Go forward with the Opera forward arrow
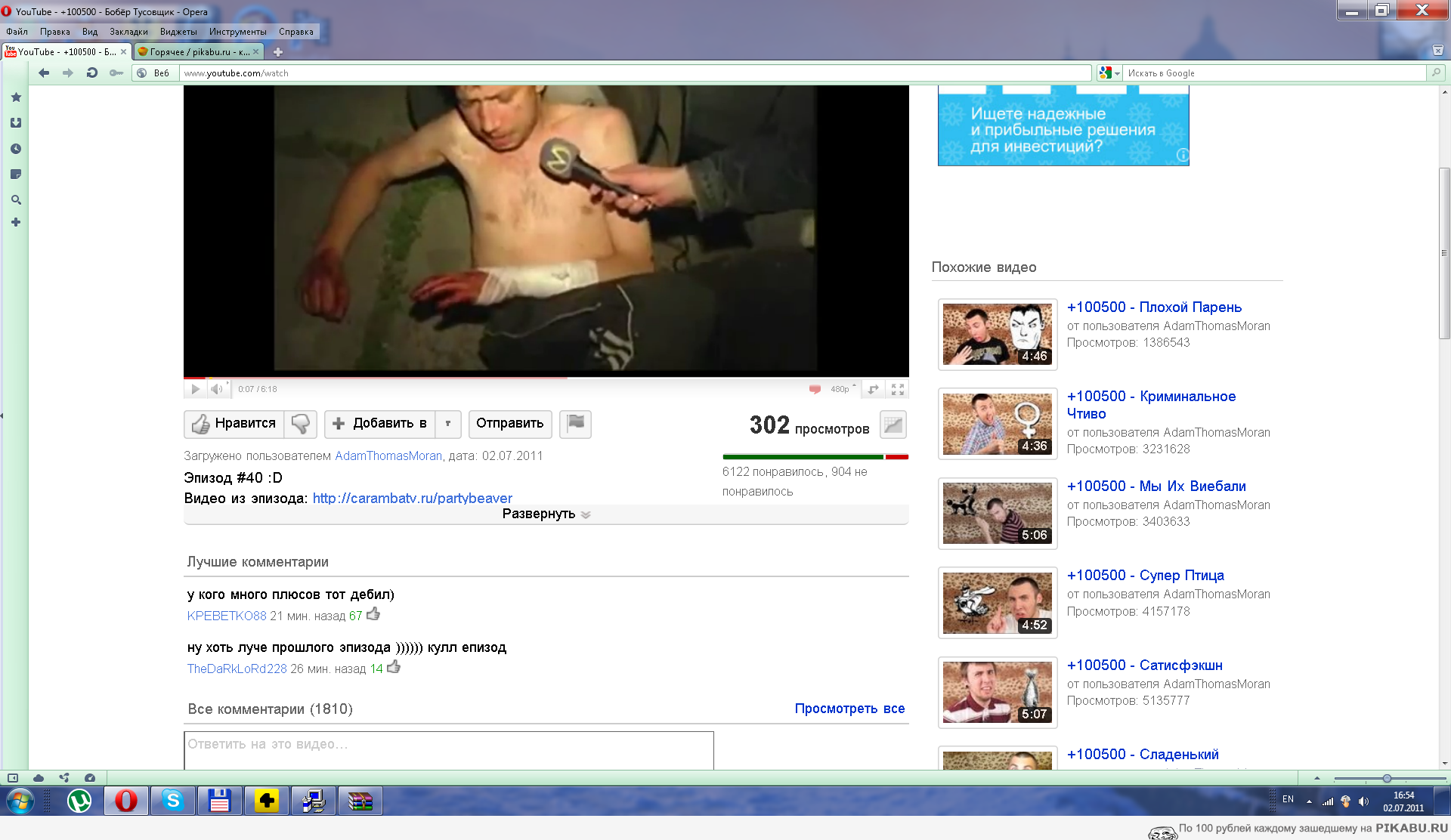Viewport: 1451px width, 840px height. [68, 73]
